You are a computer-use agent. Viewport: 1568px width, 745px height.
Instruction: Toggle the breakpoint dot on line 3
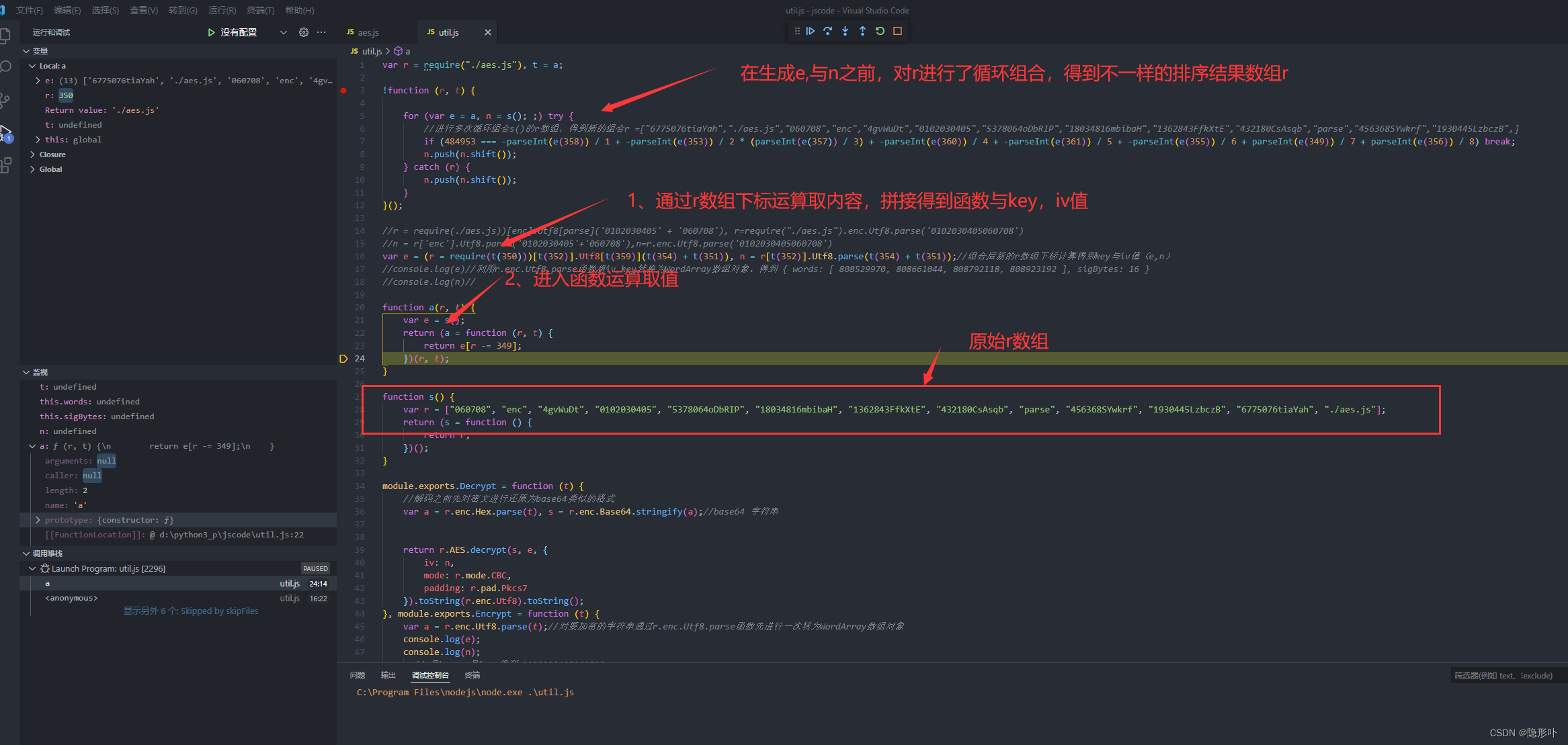click(343, 91)
